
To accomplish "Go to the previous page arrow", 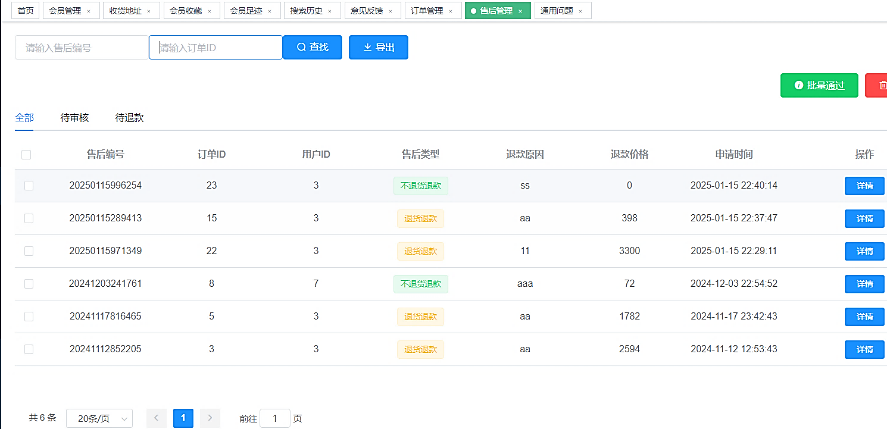I will pyautogui.click(x=157, y=418).
